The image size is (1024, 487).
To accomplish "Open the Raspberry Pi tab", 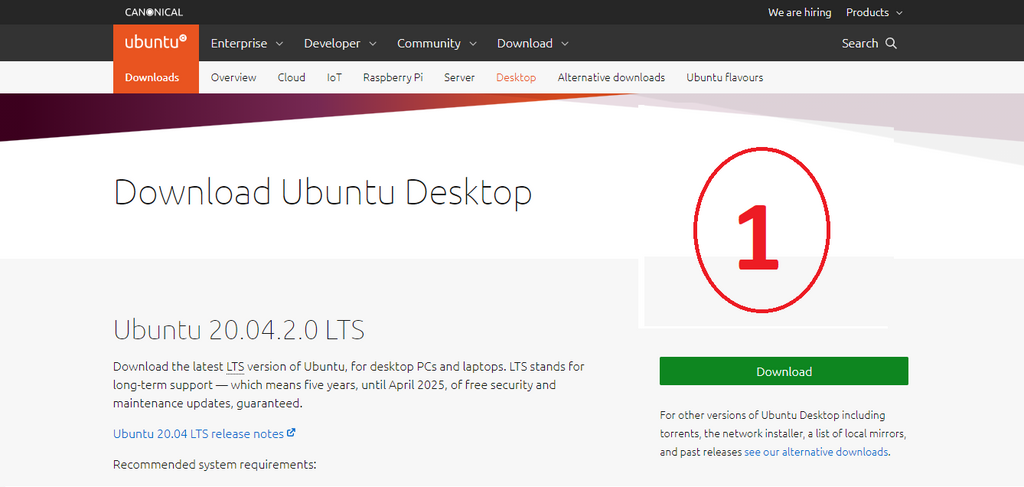I will 393,77.
